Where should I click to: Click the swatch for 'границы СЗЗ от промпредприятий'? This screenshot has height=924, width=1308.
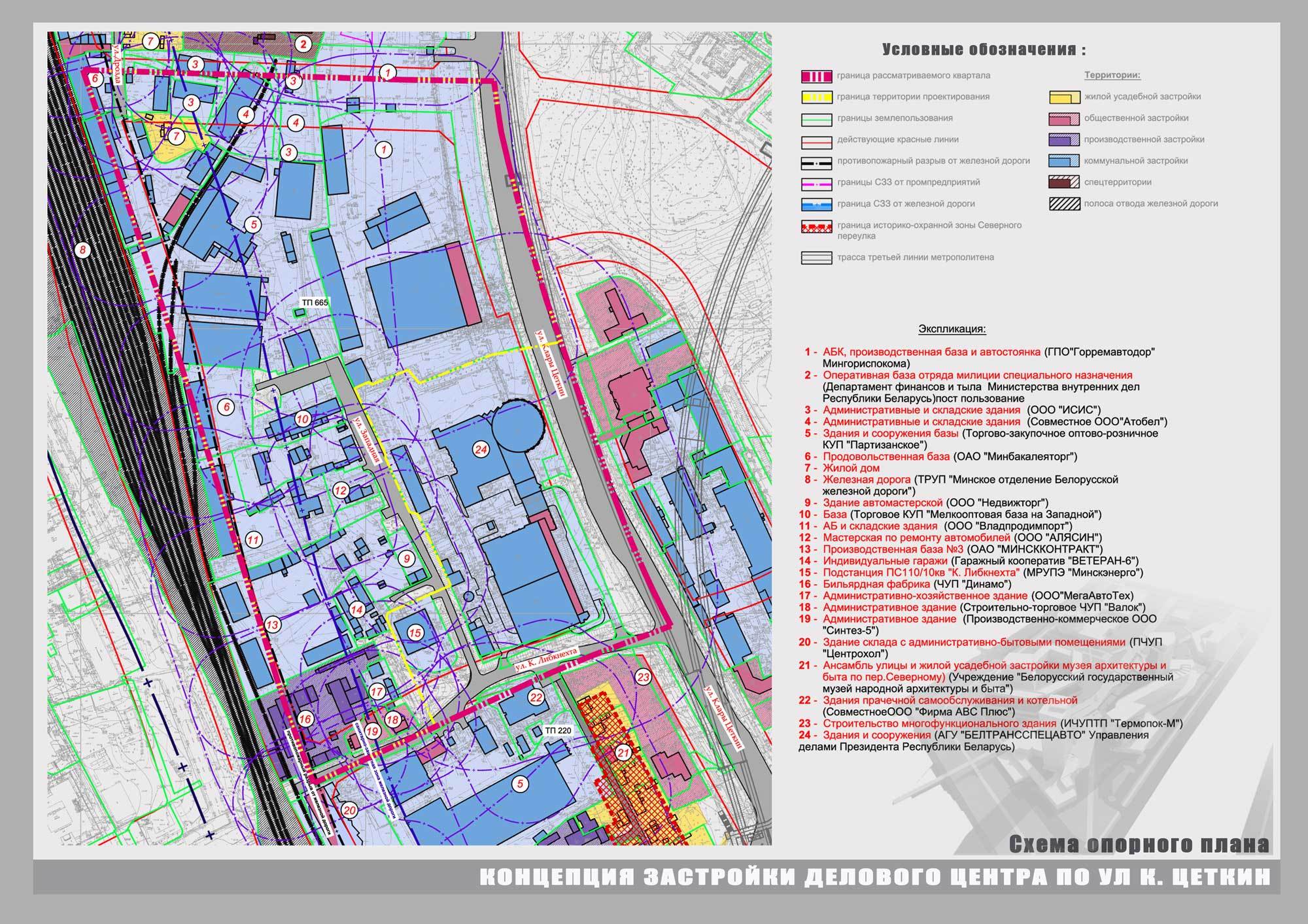(x=817, y=183)
